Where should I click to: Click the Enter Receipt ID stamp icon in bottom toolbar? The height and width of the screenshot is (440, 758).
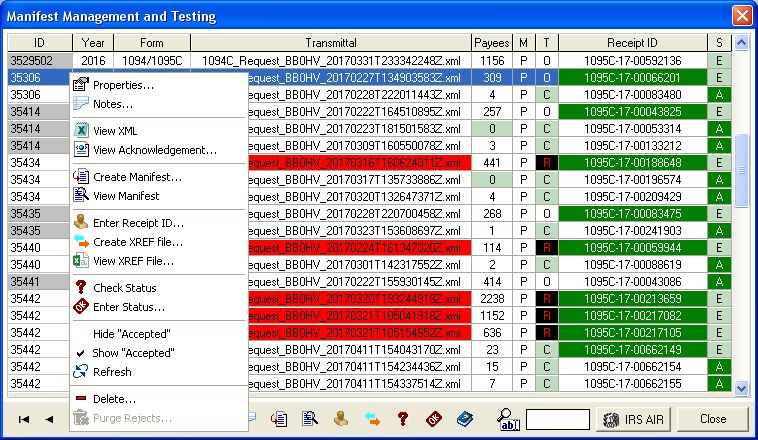[341, 419]
